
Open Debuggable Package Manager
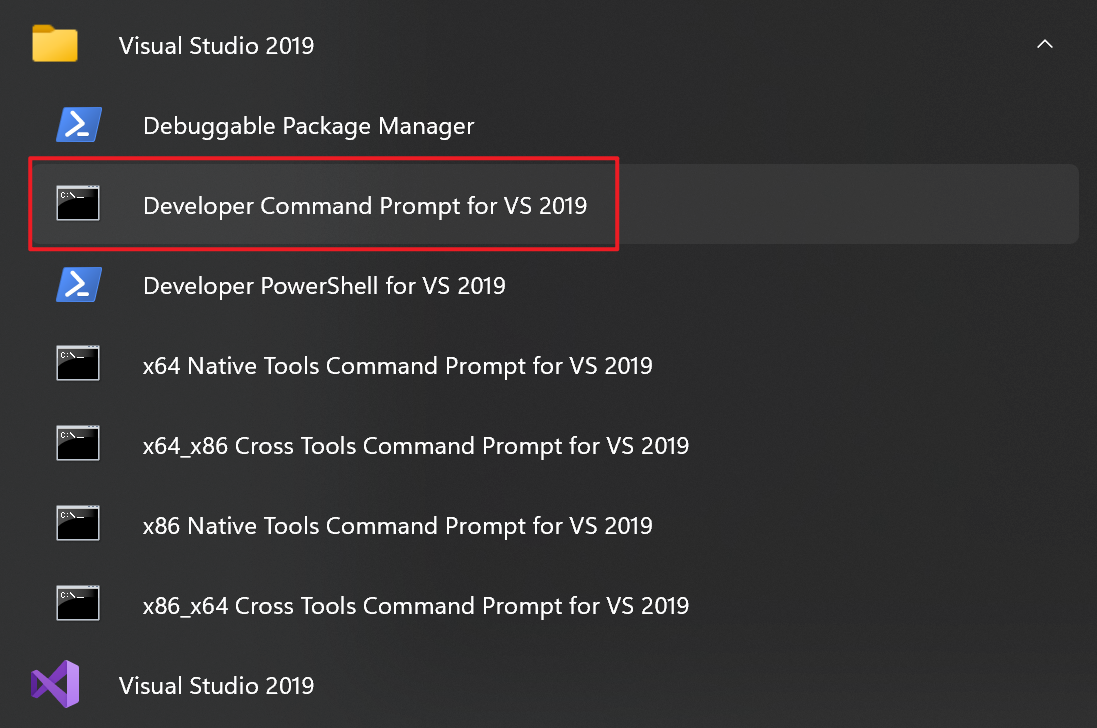pos(308,126)
